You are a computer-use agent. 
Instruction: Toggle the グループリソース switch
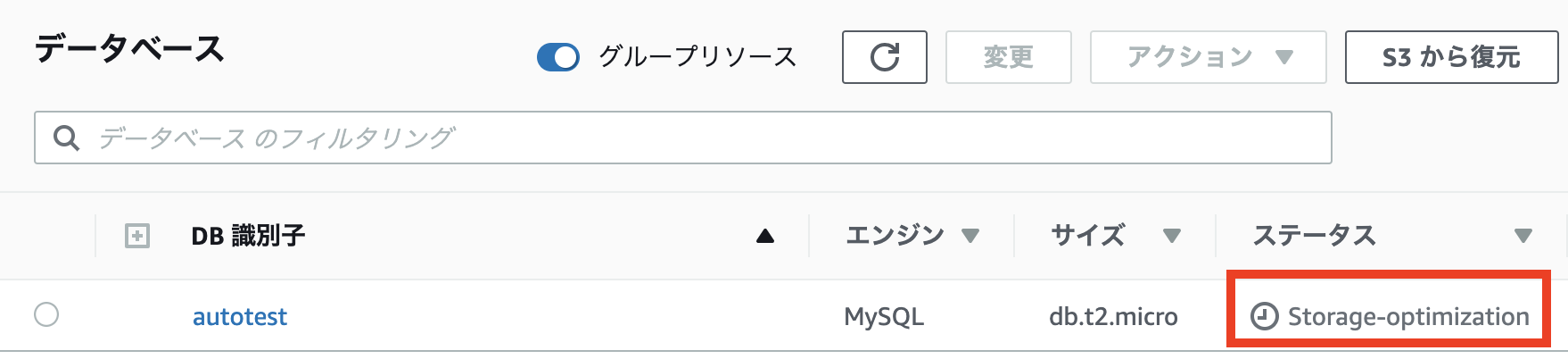(x=558, y=58)
